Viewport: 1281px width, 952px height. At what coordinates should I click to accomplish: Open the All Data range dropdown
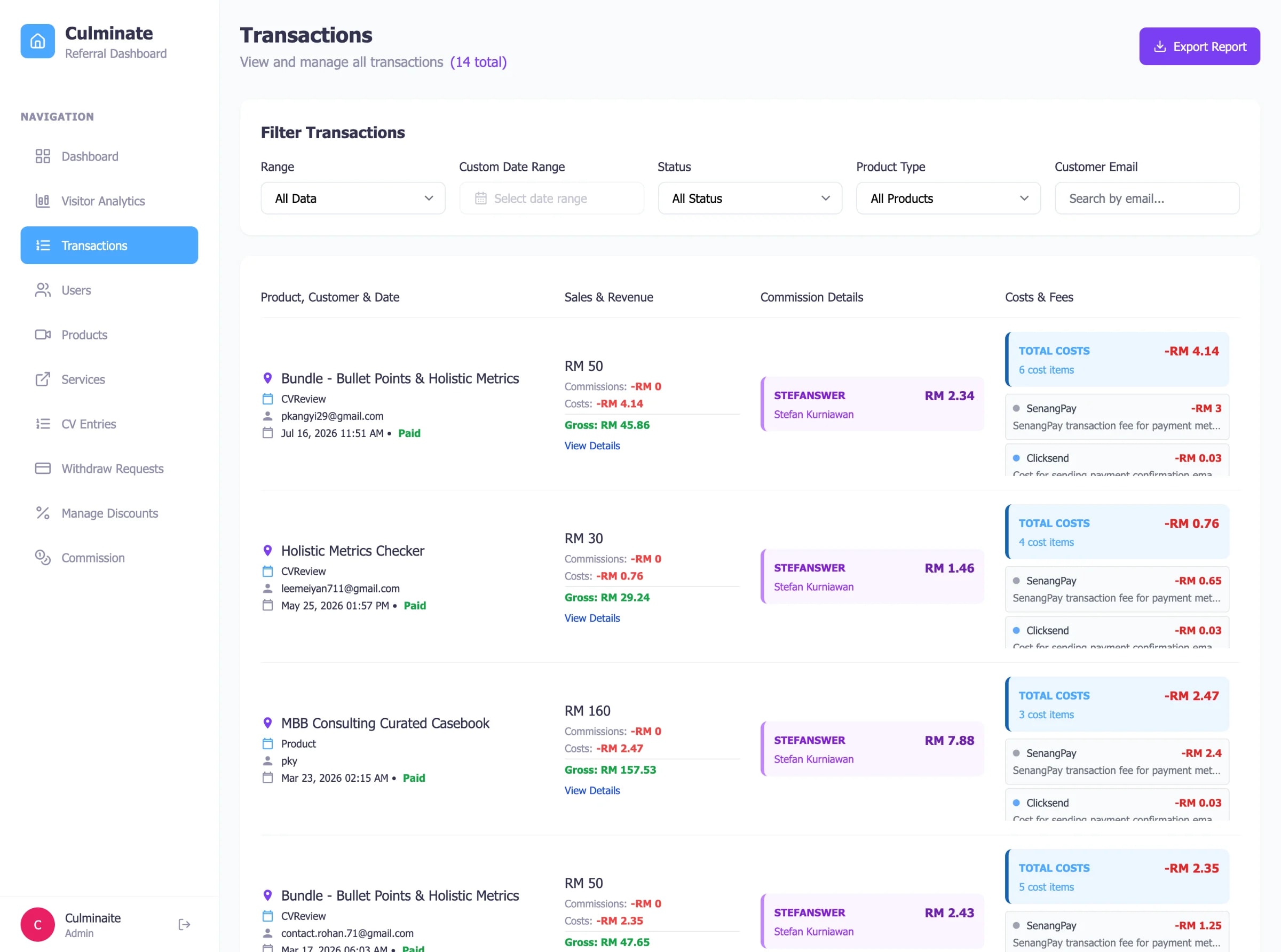(353, 198)
